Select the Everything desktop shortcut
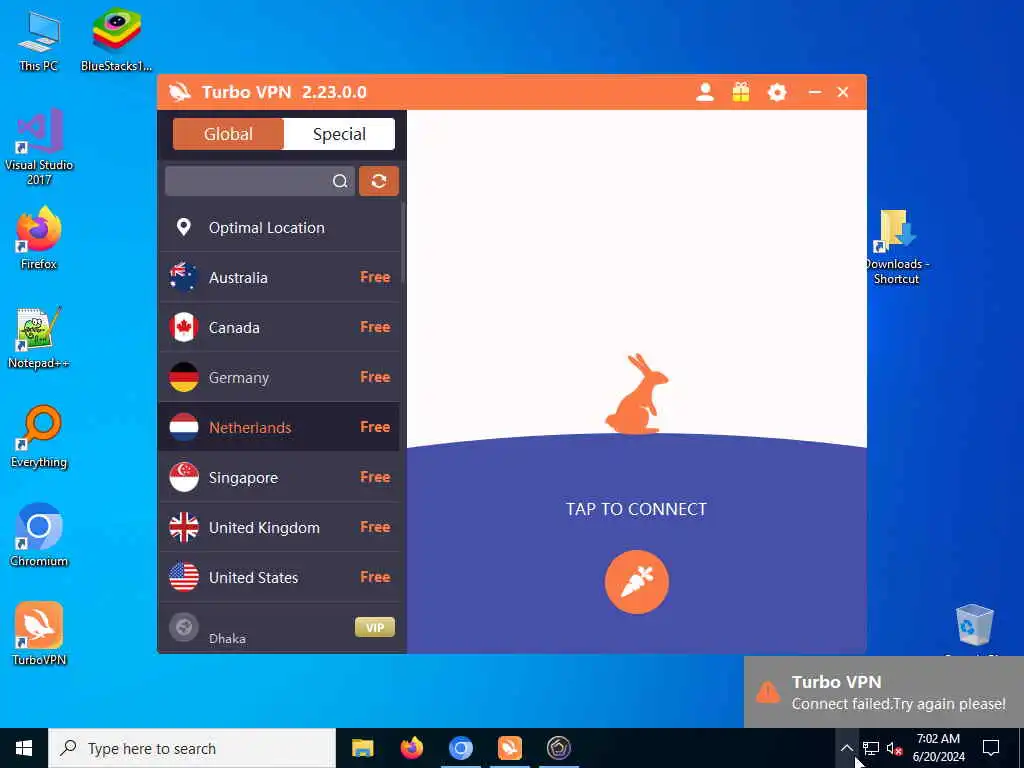The image size is (1024, 768). click(39, 436)
